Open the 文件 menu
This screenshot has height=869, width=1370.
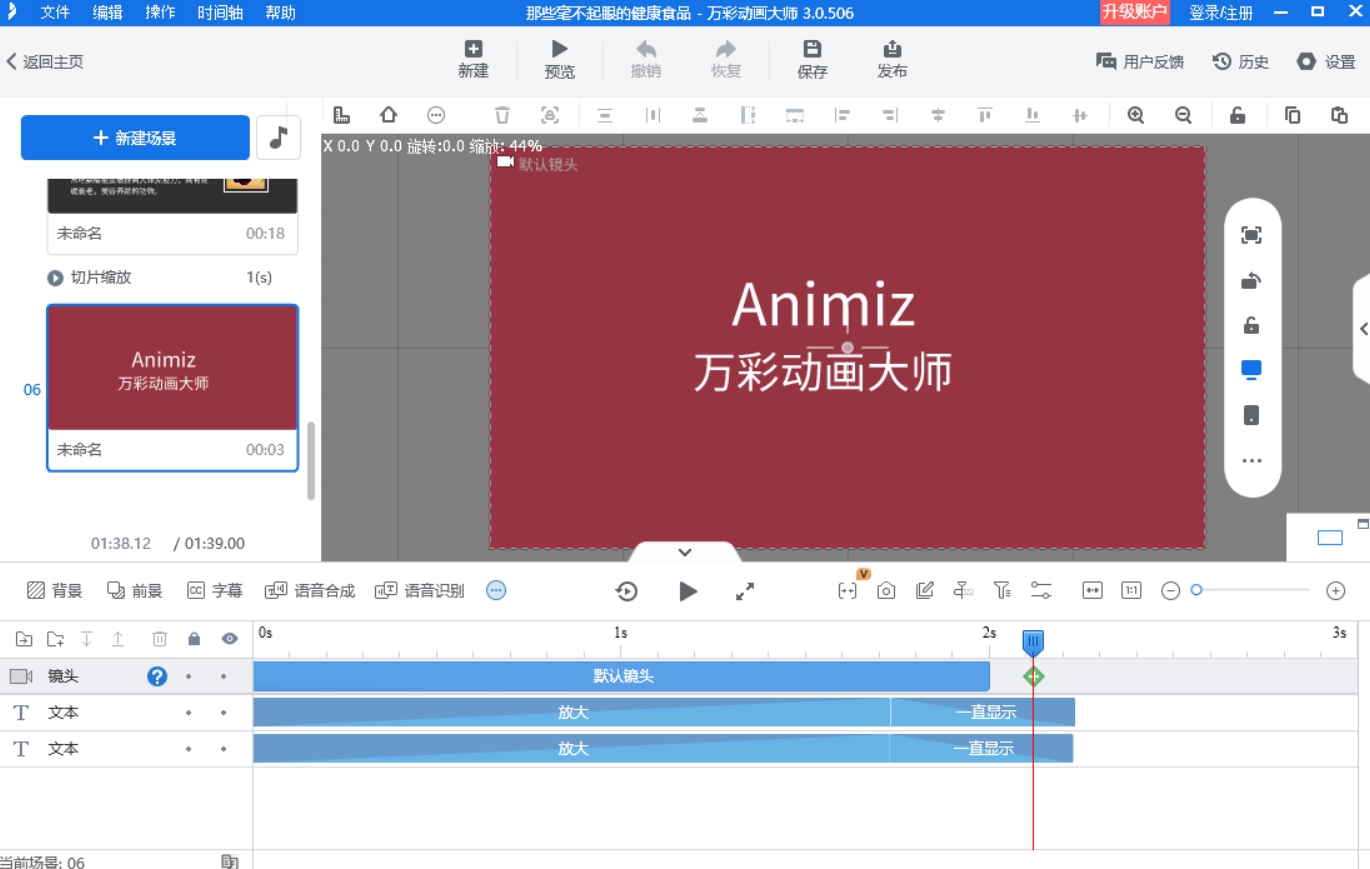tap(55, 13)
